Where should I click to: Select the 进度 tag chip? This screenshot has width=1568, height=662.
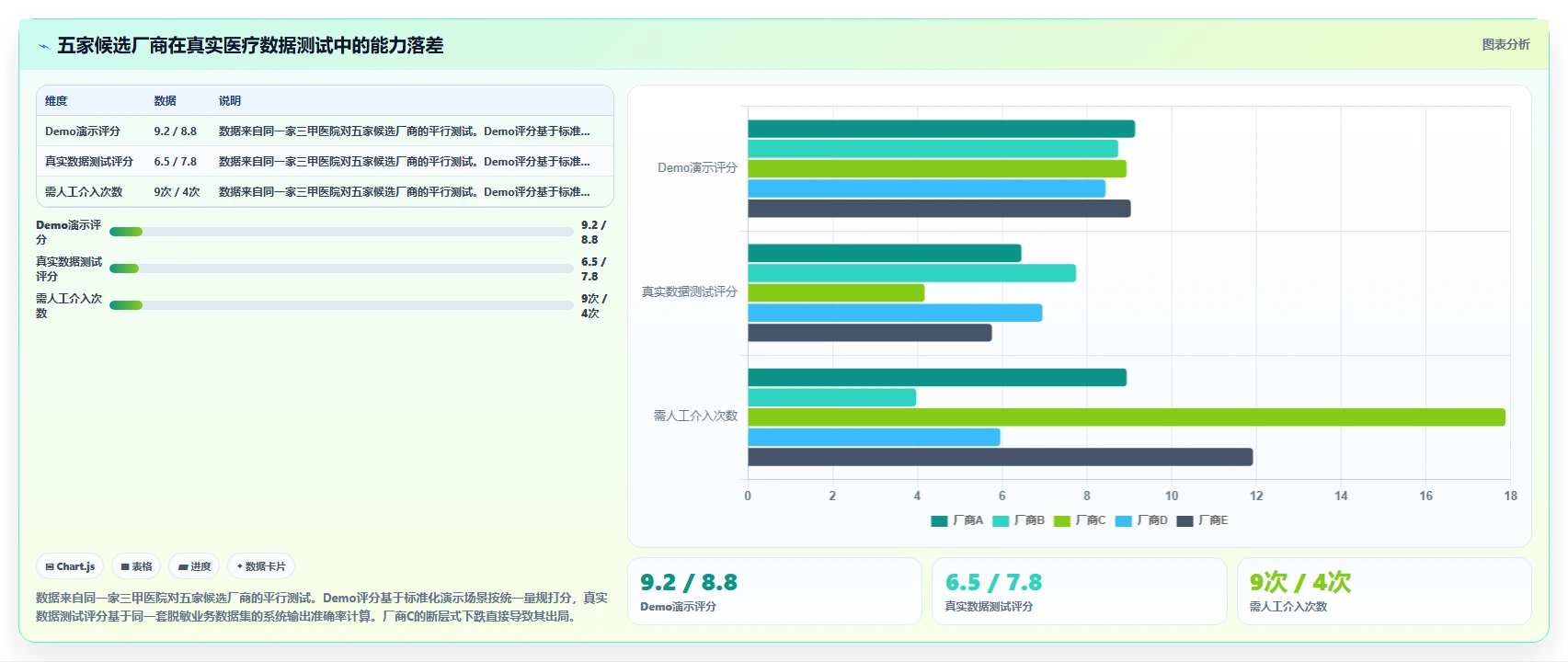(x=194, y=566)
